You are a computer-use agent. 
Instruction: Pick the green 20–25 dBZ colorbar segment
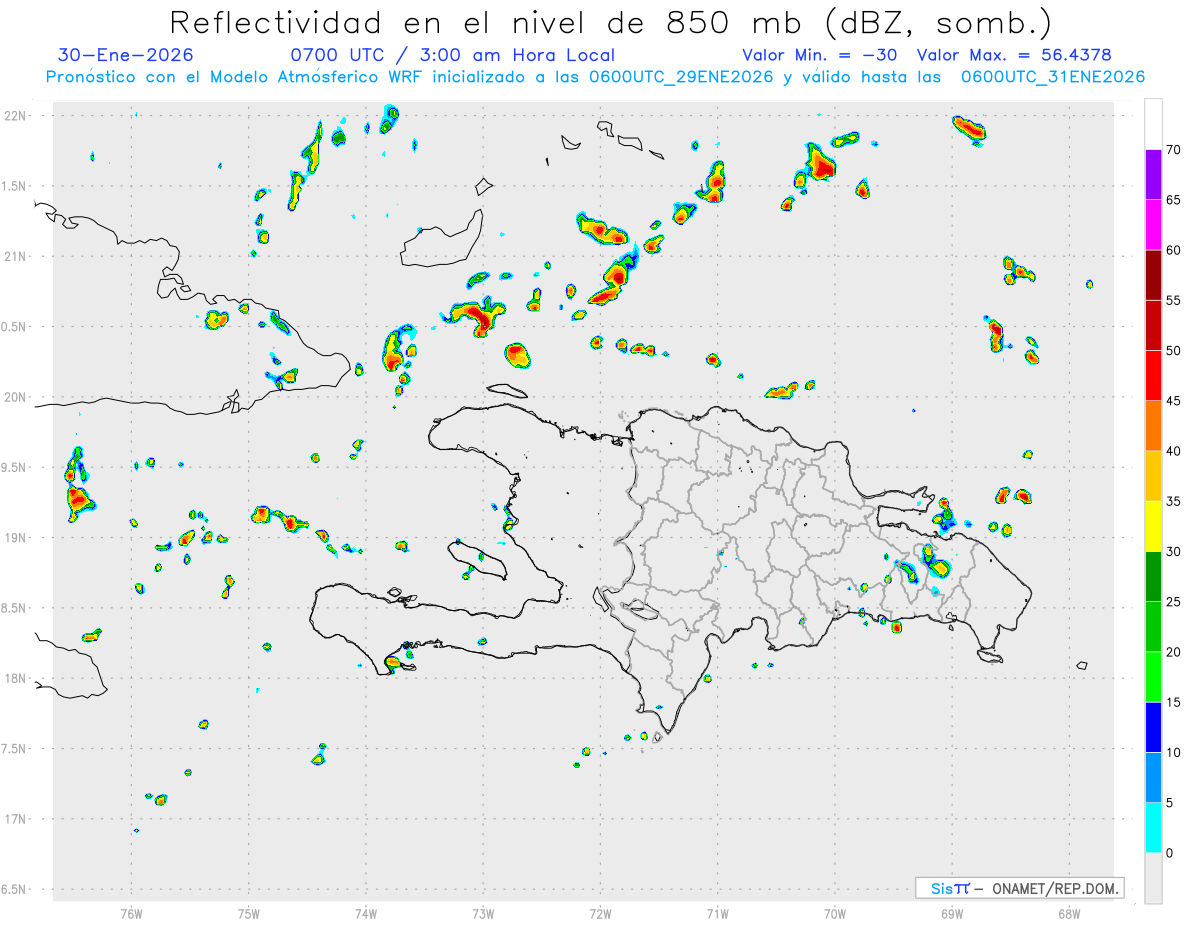click(x=1153, y=627)
